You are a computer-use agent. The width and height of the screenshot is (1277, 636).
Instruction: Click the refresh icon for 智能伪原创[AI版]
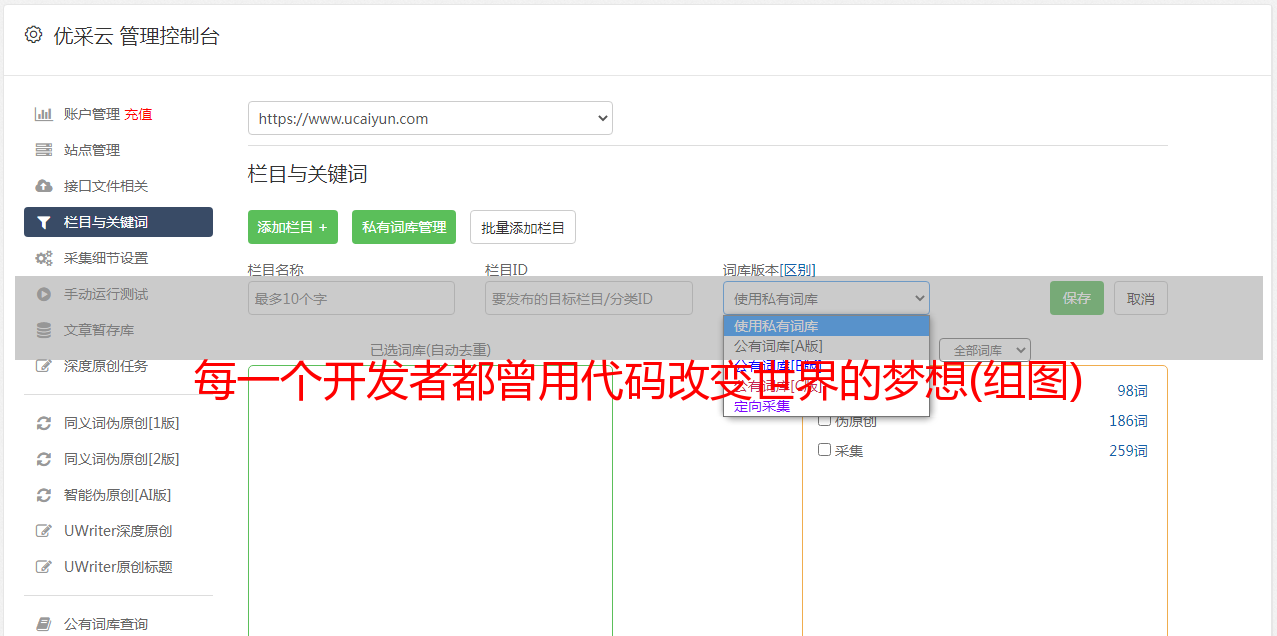point(43,495)
